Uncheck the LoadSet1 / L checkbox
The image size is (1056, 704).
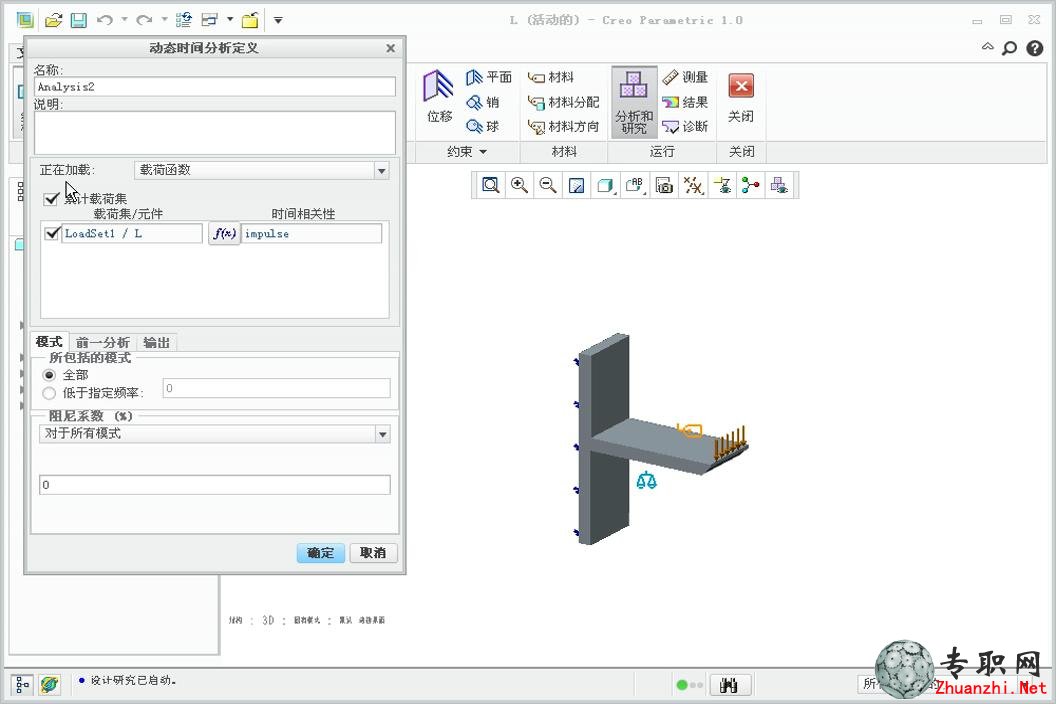click(52, 233)
